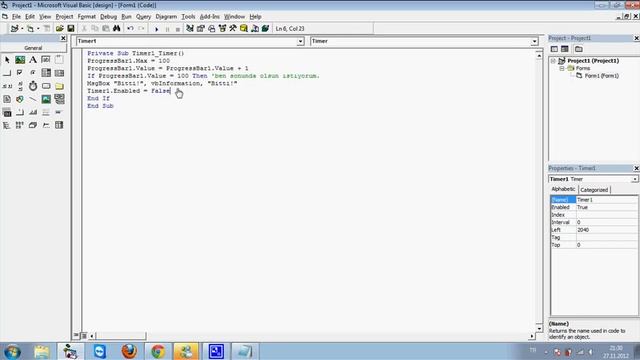Switch to the Alphabetic tab

[563, 189]
